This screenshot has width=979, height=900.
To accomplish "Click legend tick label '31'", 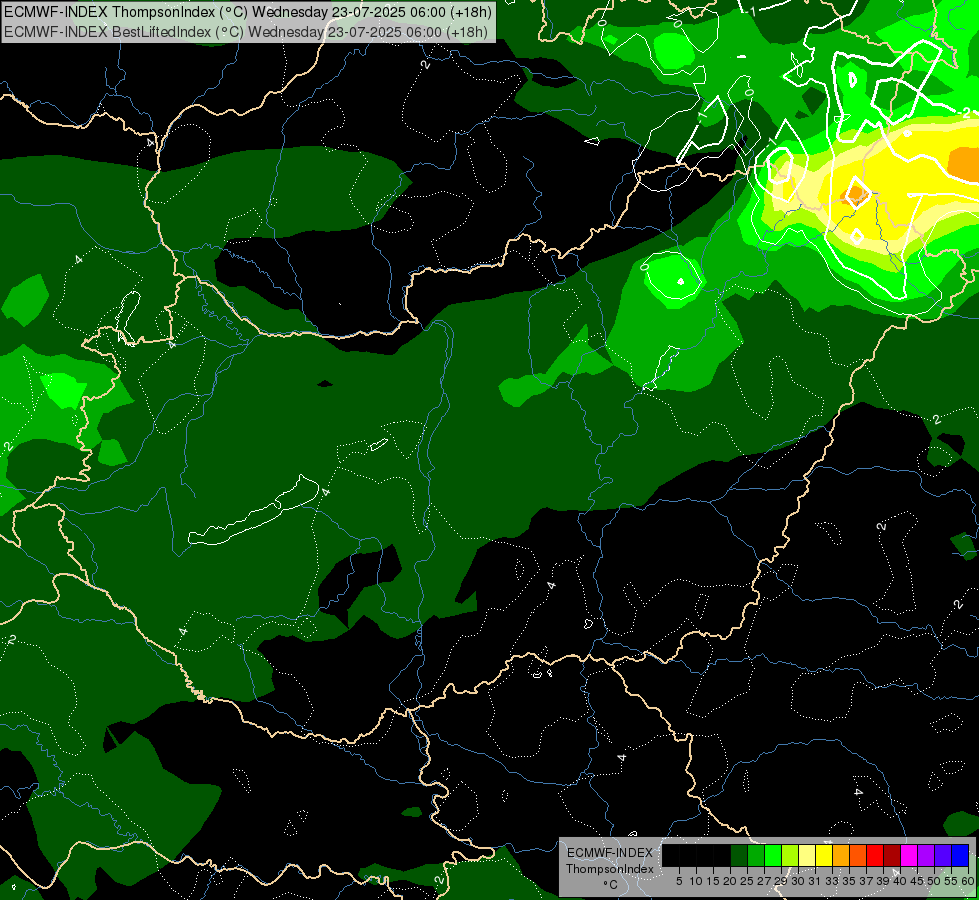I will [815, 881].
